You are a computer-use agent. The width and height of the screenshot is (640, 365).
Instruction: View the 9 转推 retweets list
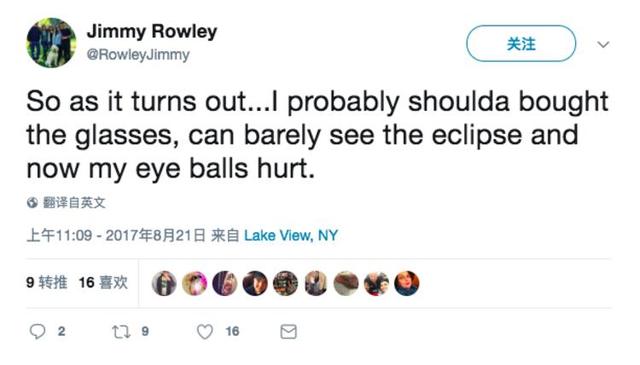pyautogui.click(x=47, y=283)
